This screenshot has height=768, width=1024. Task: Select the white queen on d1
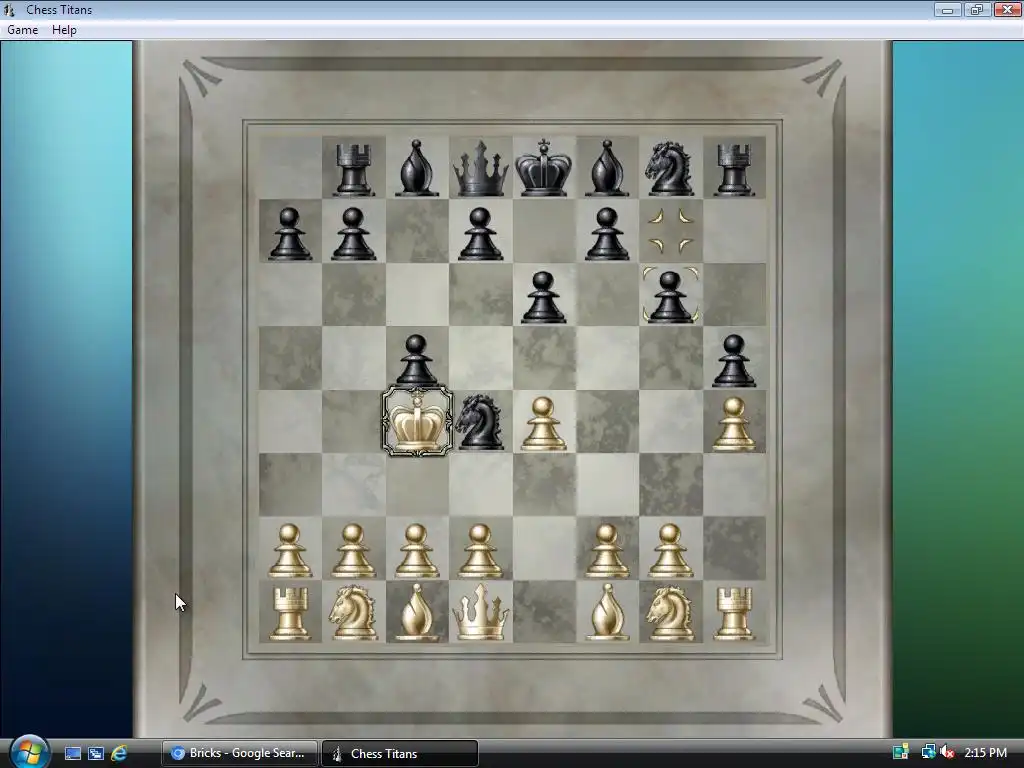480,613
